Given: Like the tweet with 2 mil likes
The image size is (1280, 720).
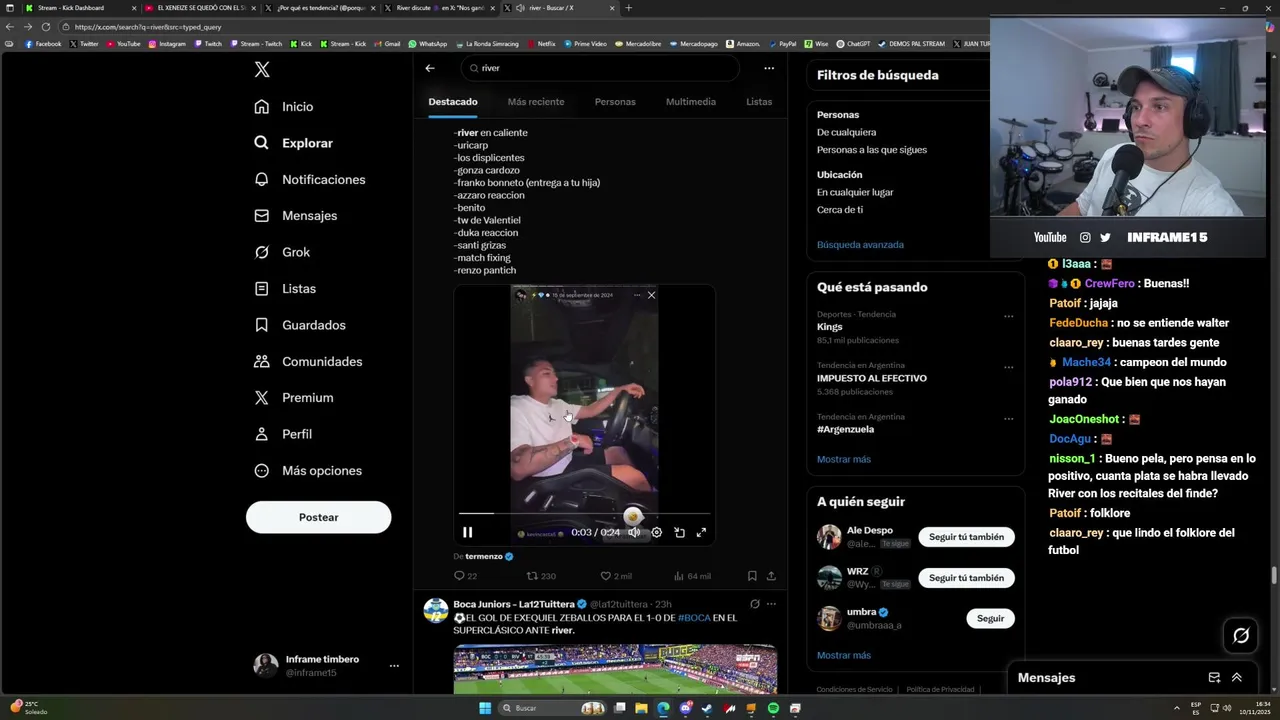Looking at the screenshot, I should click(616, 576).
